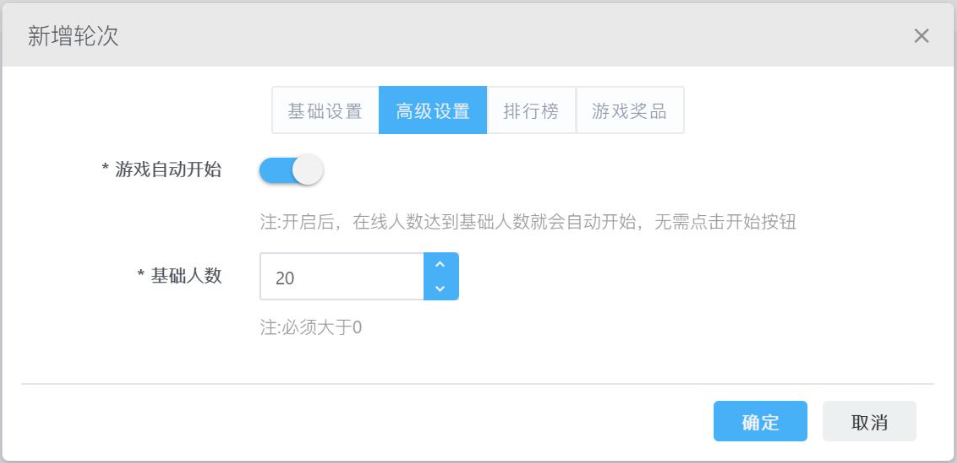Click the auto-start note beginning 注:开启后

point(528,222)
